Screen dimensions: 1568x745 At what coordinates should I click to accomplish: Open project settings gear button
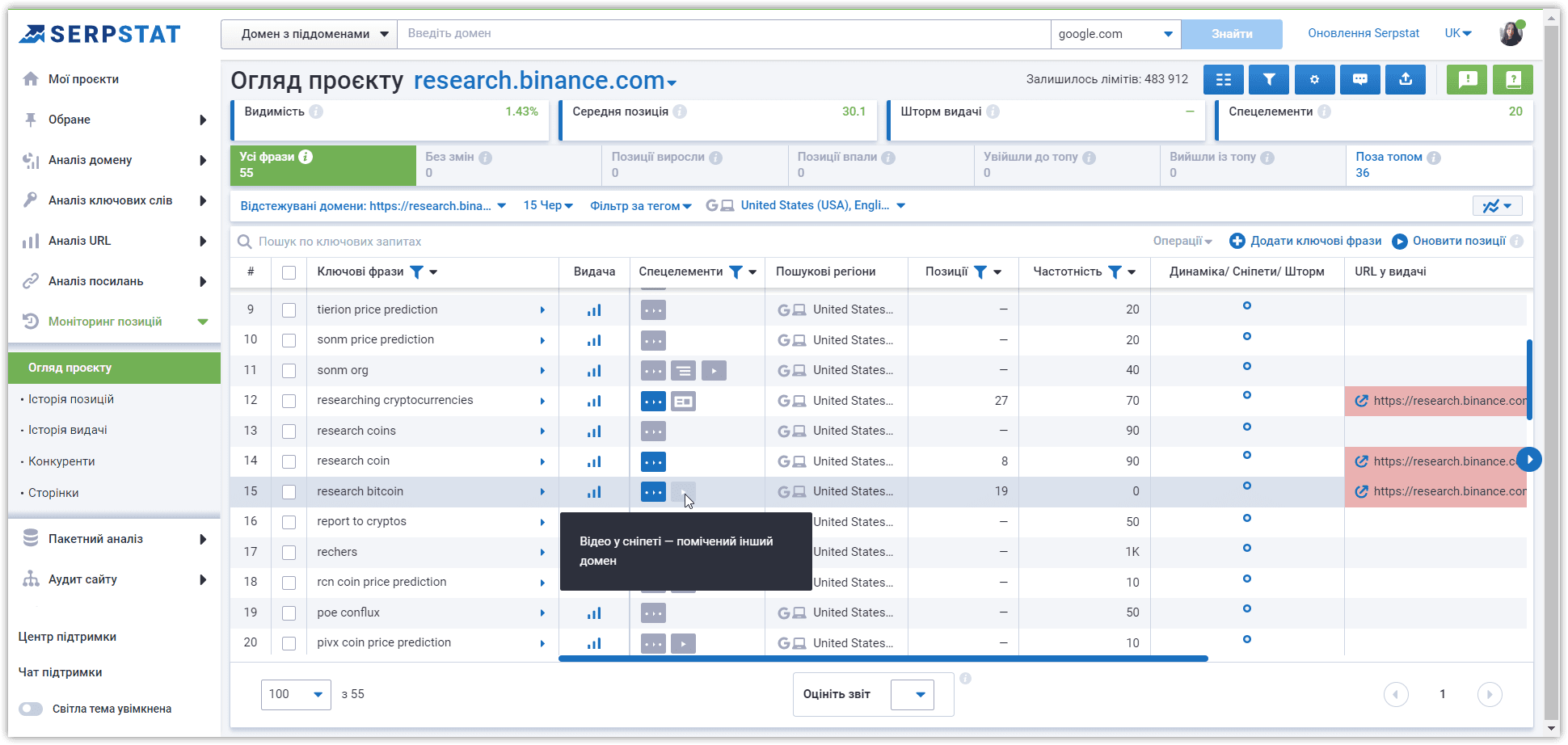pos(1314,79)
